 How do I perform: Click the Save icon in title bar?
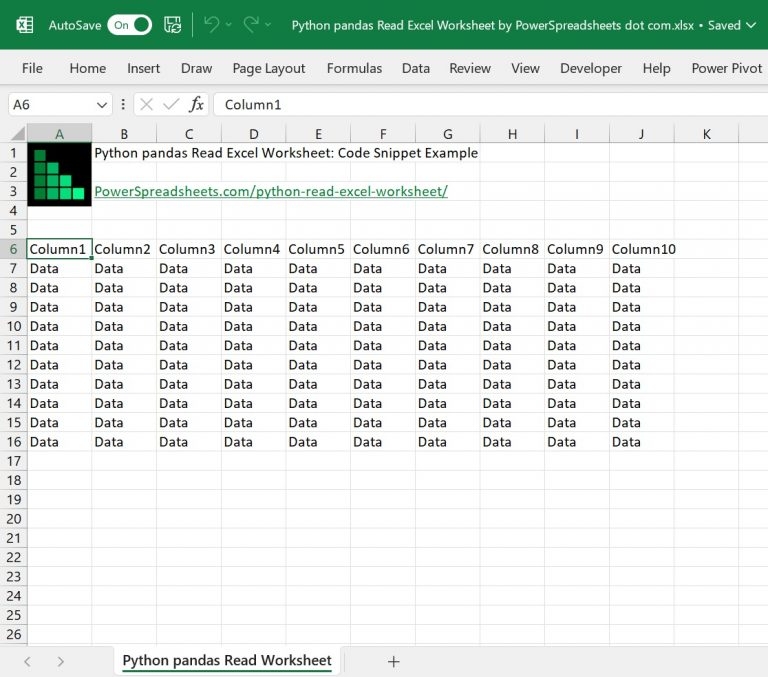tap(172, 25)
